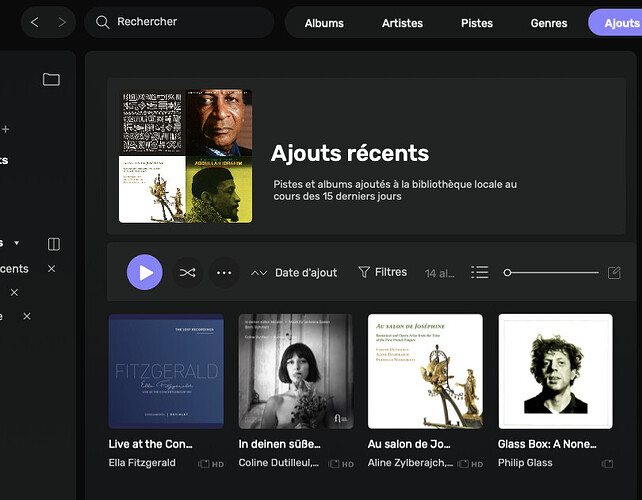The height and width of the screenshot is (500, 642).
Task: Open the folder icon in the sidebar
Action: [51, 79]
